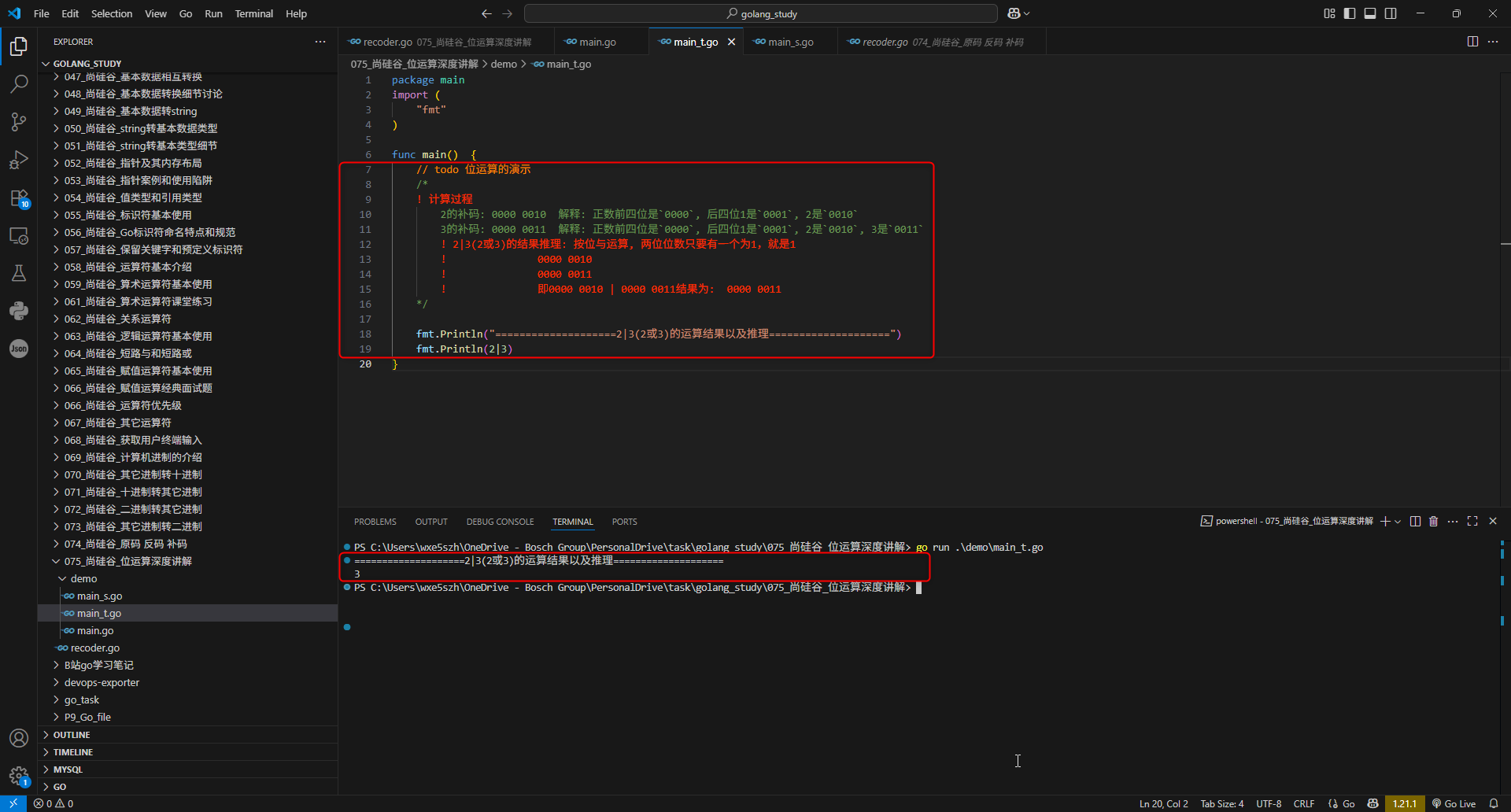Image resolution: width=1511 pixels, height=812 pixels.
Task: Open terminal panel More Actions menu
Action: (x=1453, y=521)
